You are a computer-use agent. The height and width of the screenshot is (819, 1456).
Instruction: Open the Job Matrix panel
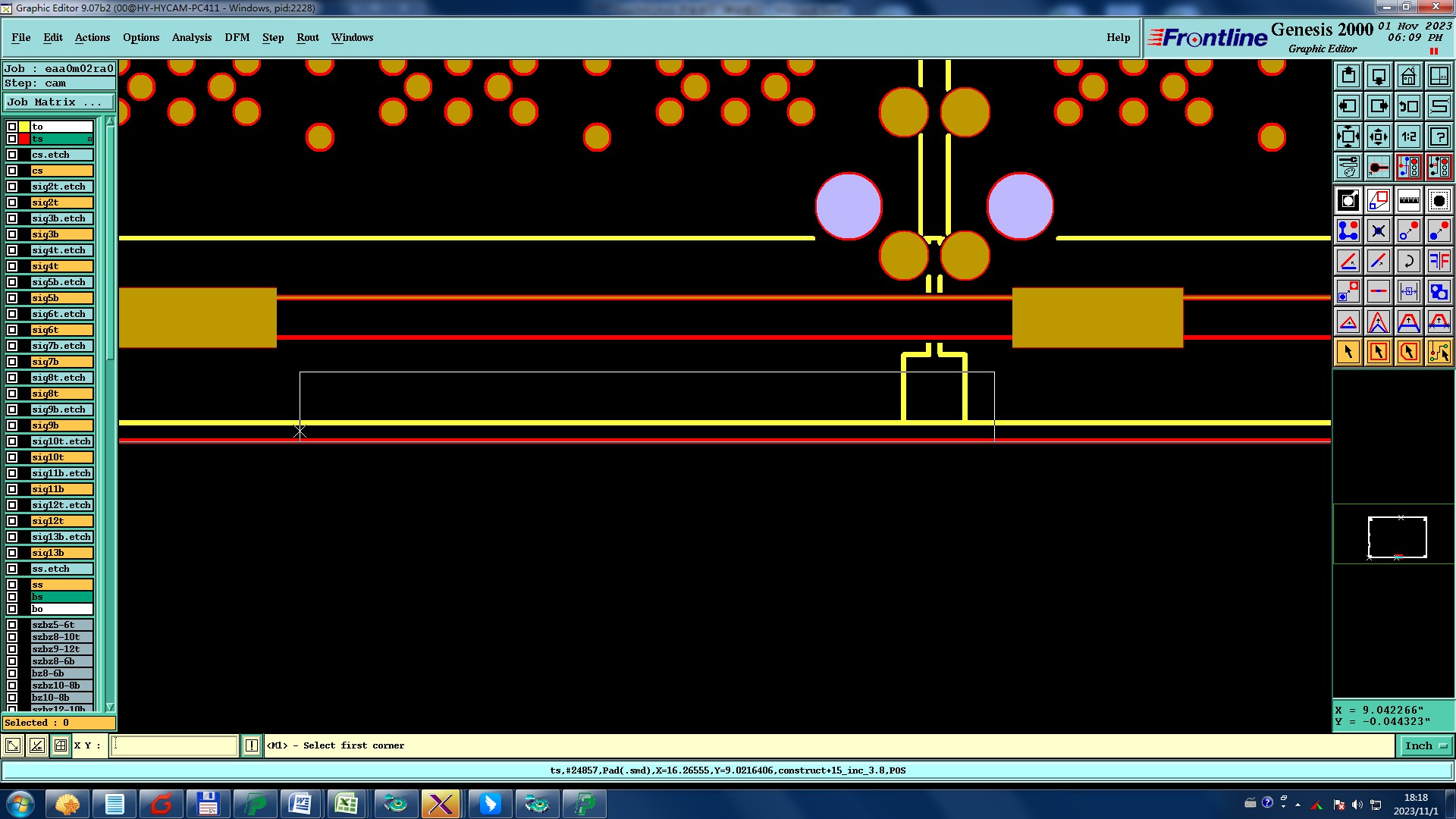coord(58,102)
